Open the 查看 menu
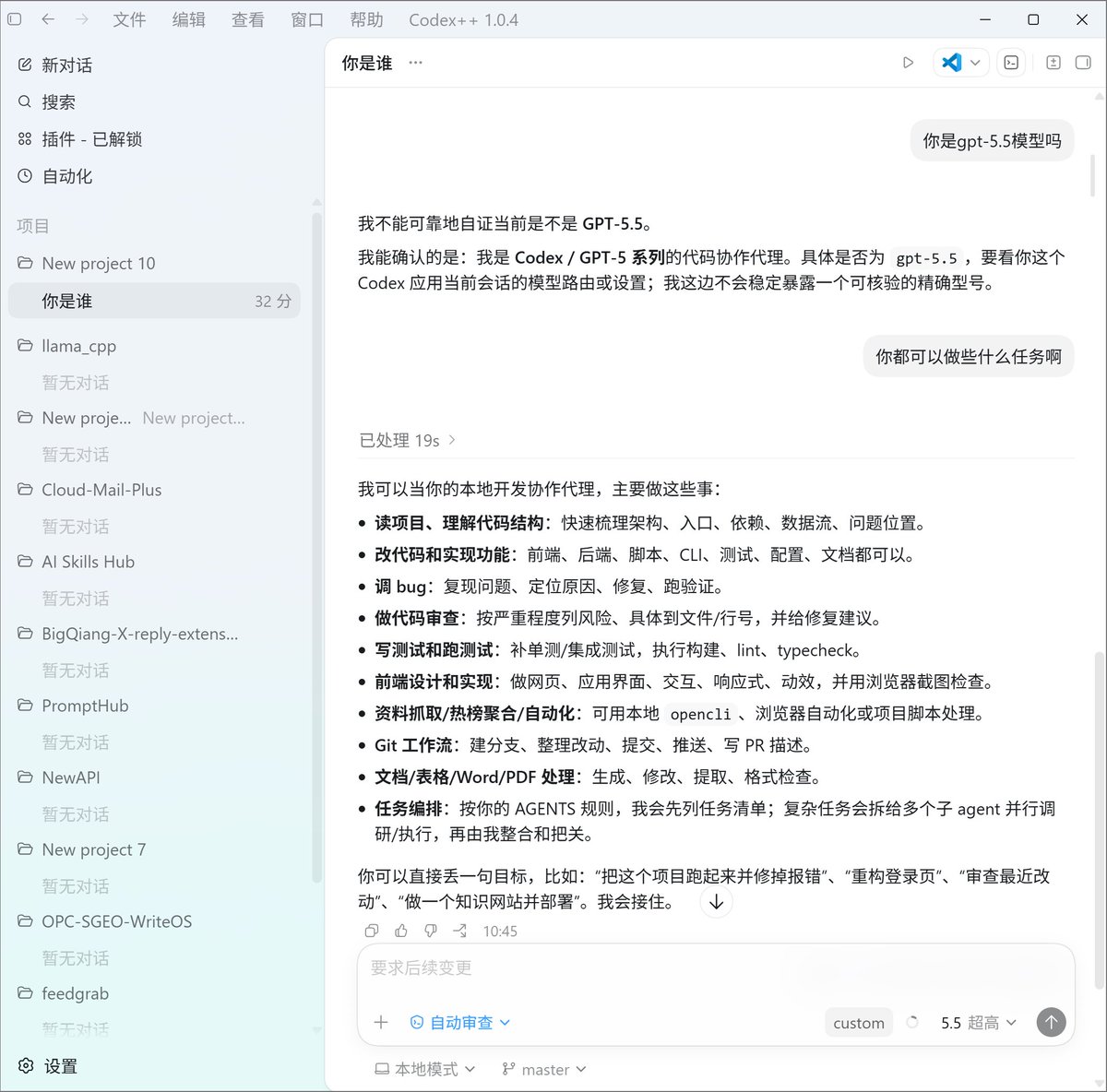 (x=247, y=19)
